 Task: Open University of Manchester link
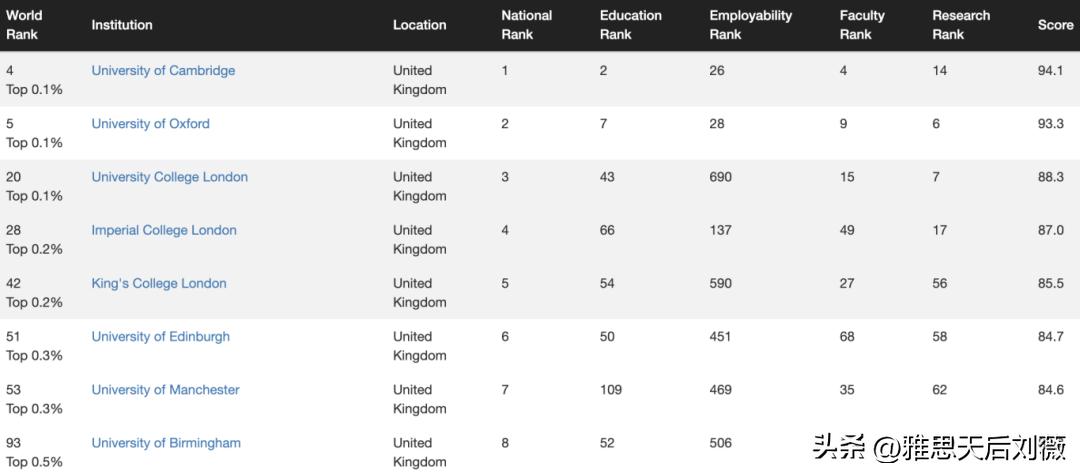[x=165, y=390]
